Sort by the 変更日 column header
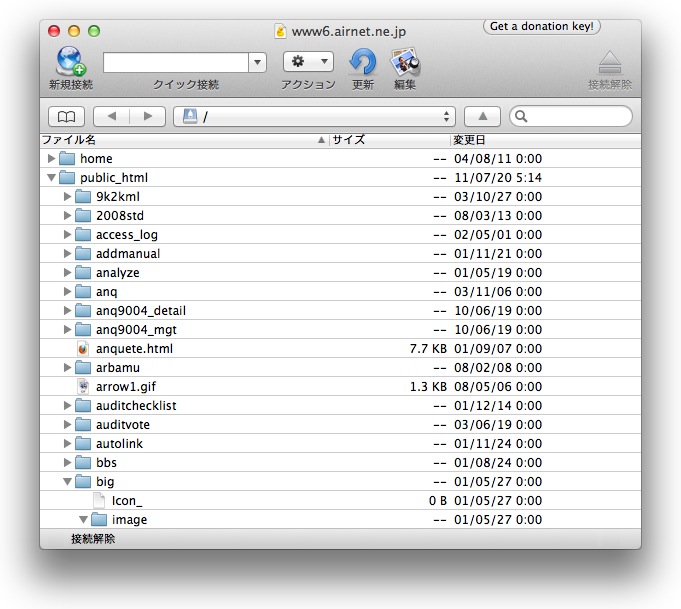Image resolution: width=681 pixels, height=609 pixels. (x=546, y=140)
